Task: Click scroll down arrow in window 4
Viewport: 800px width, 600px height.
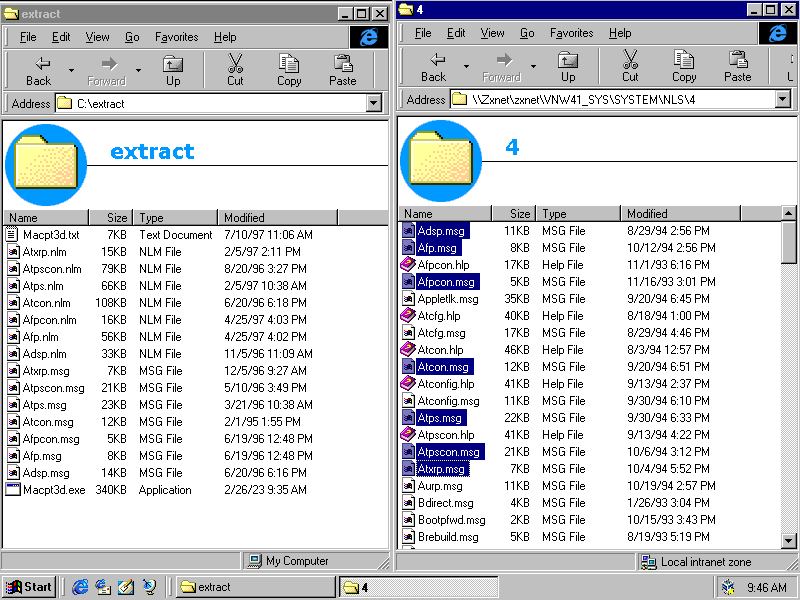Action: click(x=788, y=540)
